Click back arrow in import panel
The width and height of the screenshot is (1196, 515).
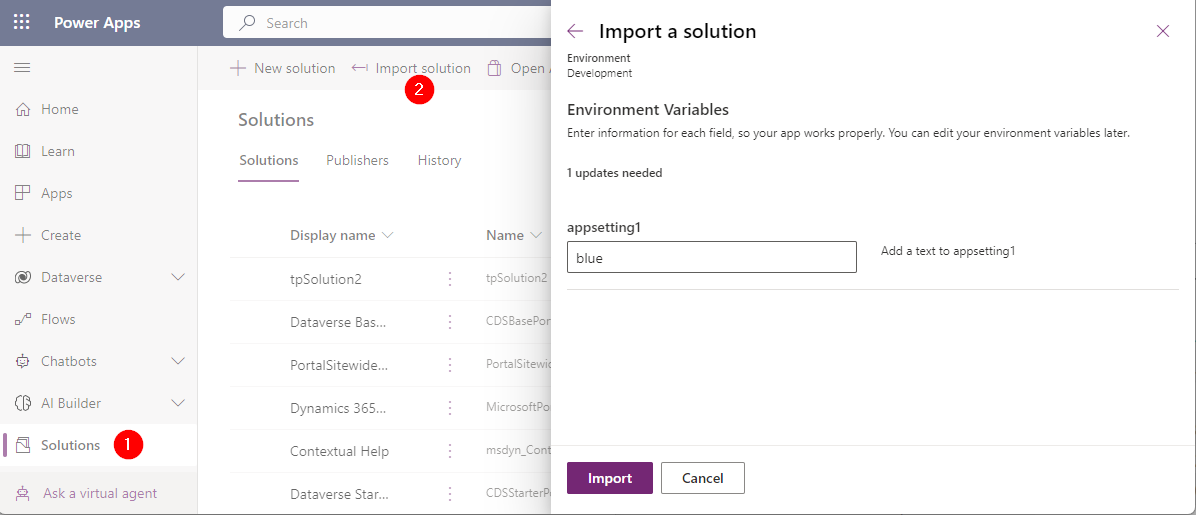click(575, 31)
